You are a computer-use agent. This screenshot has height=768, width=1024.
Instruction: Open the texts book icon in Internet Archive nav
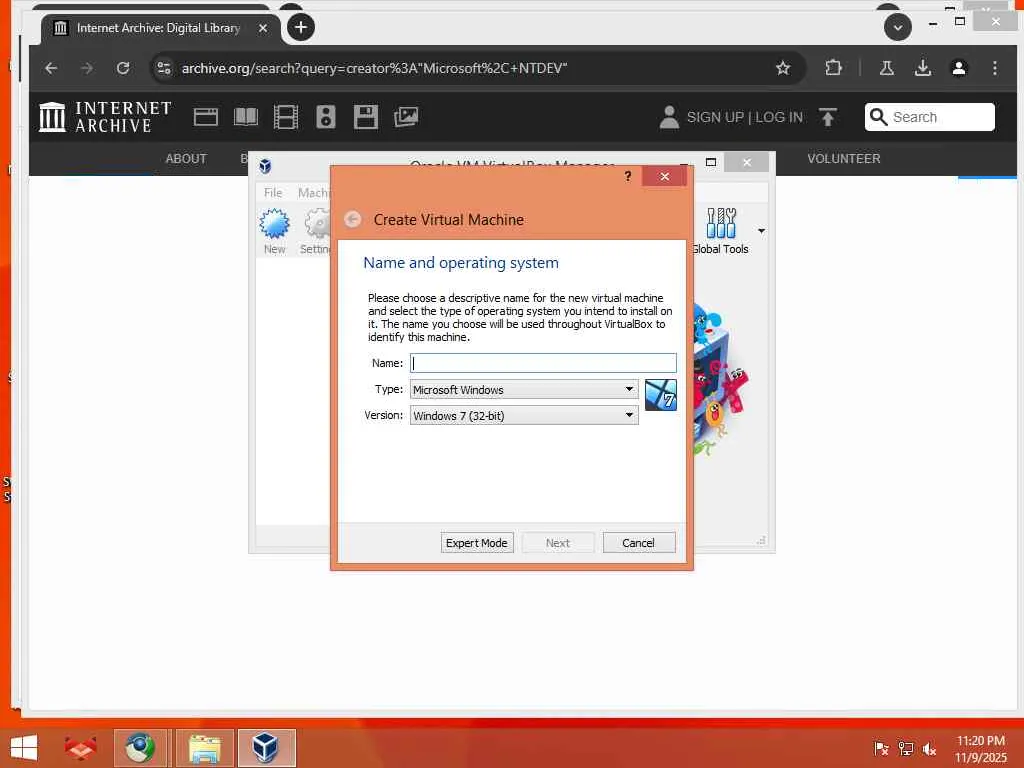coord(246,118)
